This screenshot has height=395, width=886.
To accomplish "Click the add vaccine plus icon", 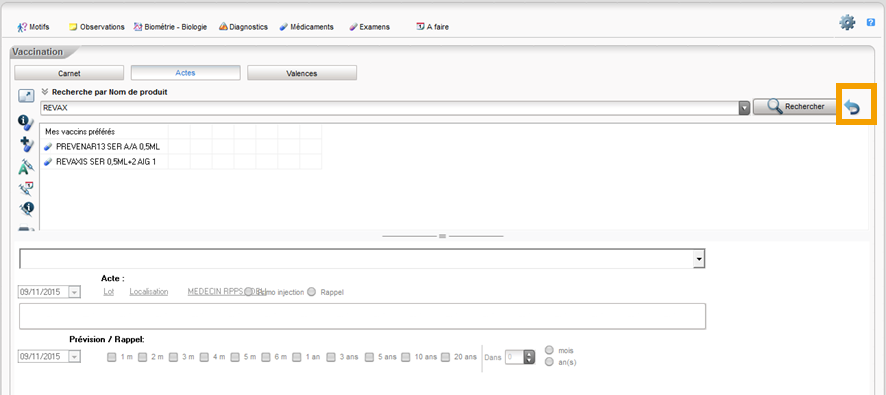I will (26, 144).
